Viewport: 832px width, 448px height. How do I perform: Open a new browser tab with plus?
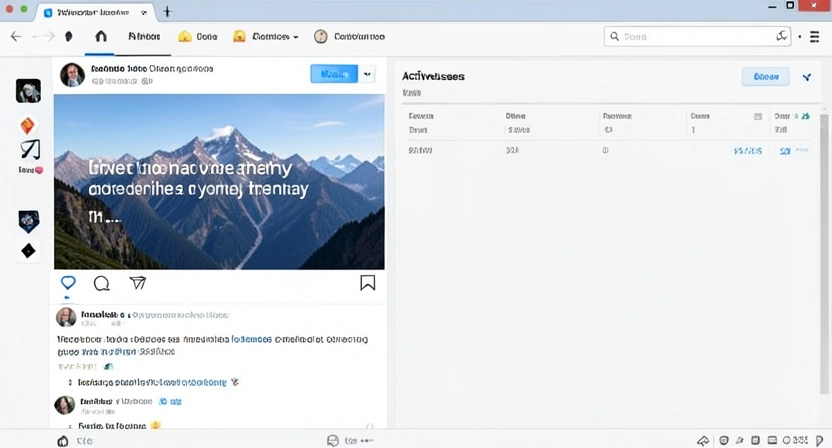tap(167, 11)
